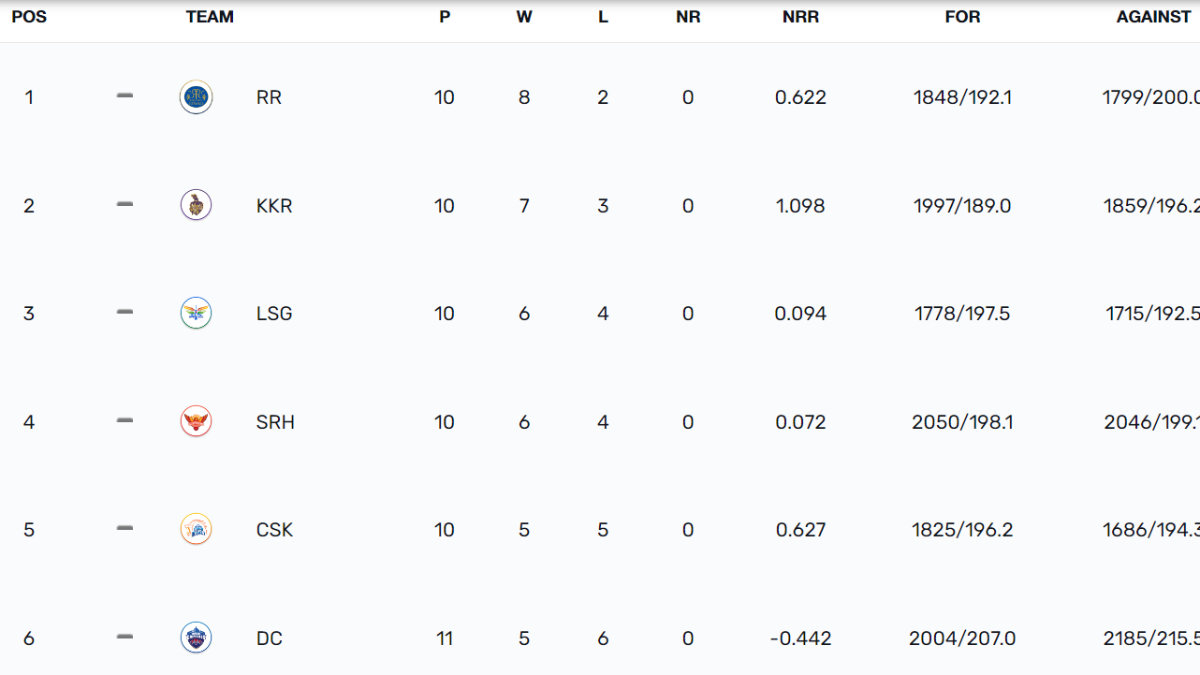
Task: Click the position change dash for RR
Action: point(125,96)
